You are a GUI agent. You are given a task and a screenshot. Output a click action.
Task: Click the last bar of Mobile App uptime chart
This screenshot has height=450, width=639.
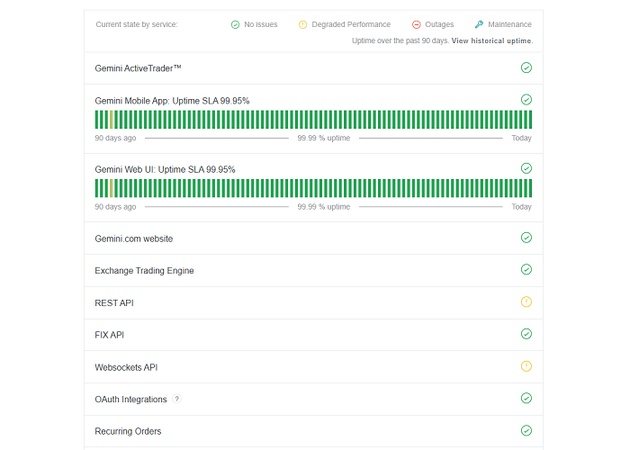click(529, 120)
